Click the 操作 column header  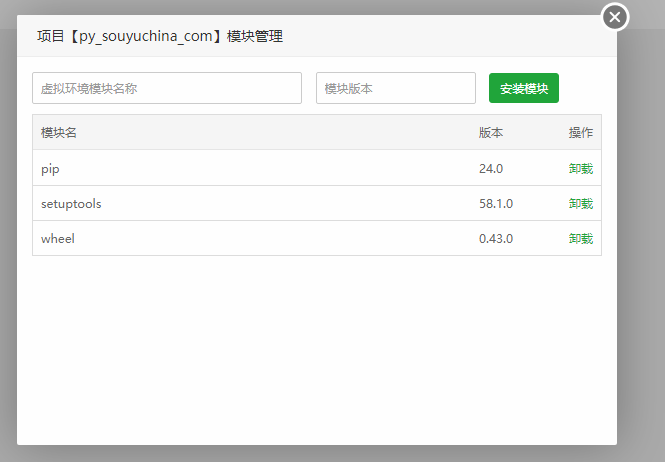pos(580,133)
